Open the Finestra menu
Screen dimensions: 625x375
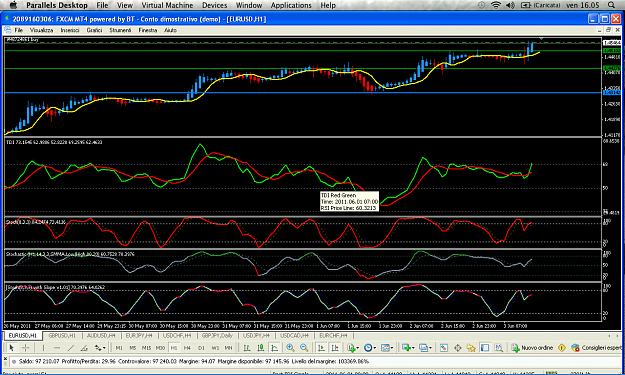148,30
